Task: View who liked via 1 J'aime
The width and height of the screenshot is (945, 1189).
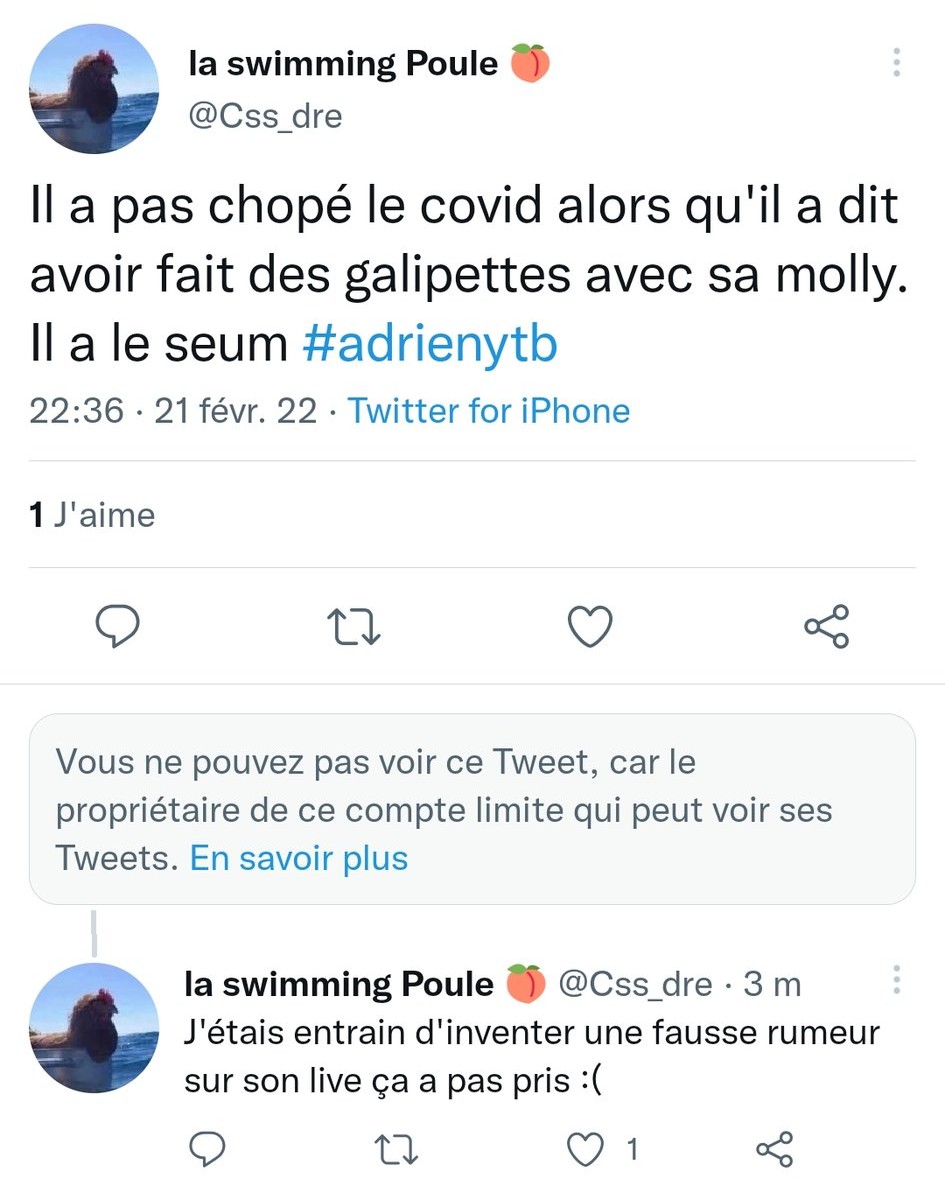Action: coord(93,515)
